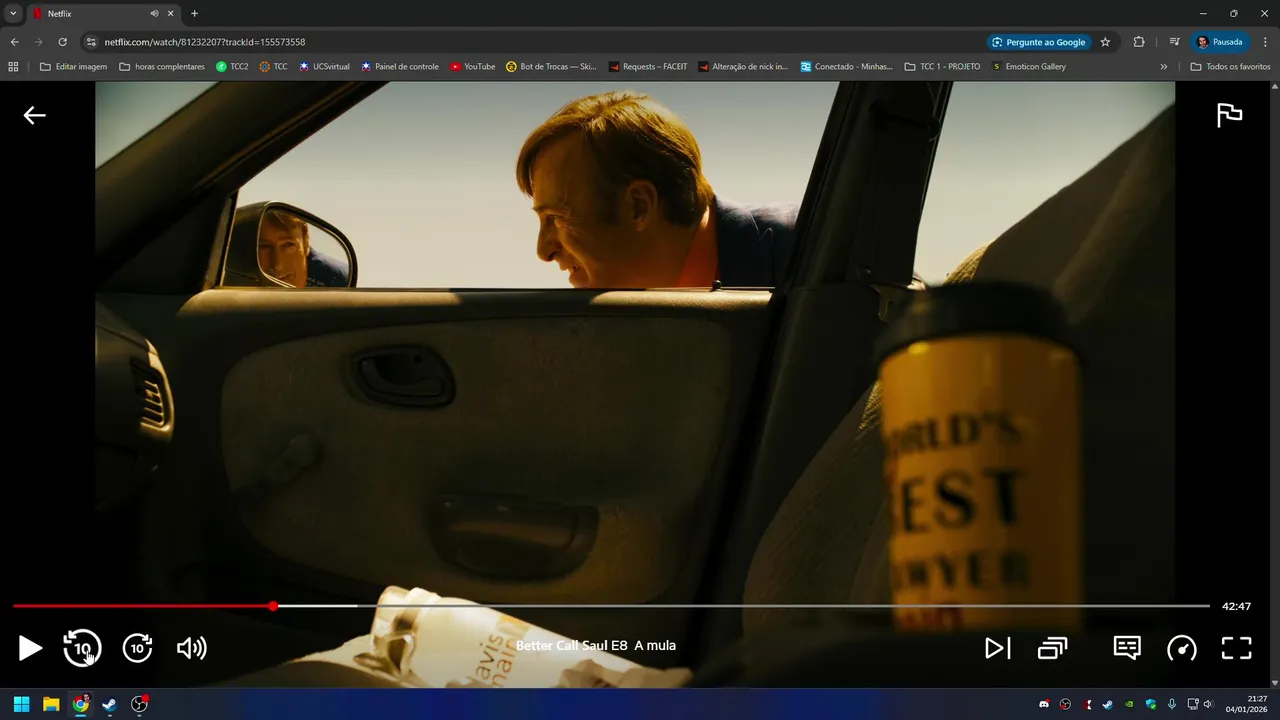Open a new browser tab

(x=194, y=14)
